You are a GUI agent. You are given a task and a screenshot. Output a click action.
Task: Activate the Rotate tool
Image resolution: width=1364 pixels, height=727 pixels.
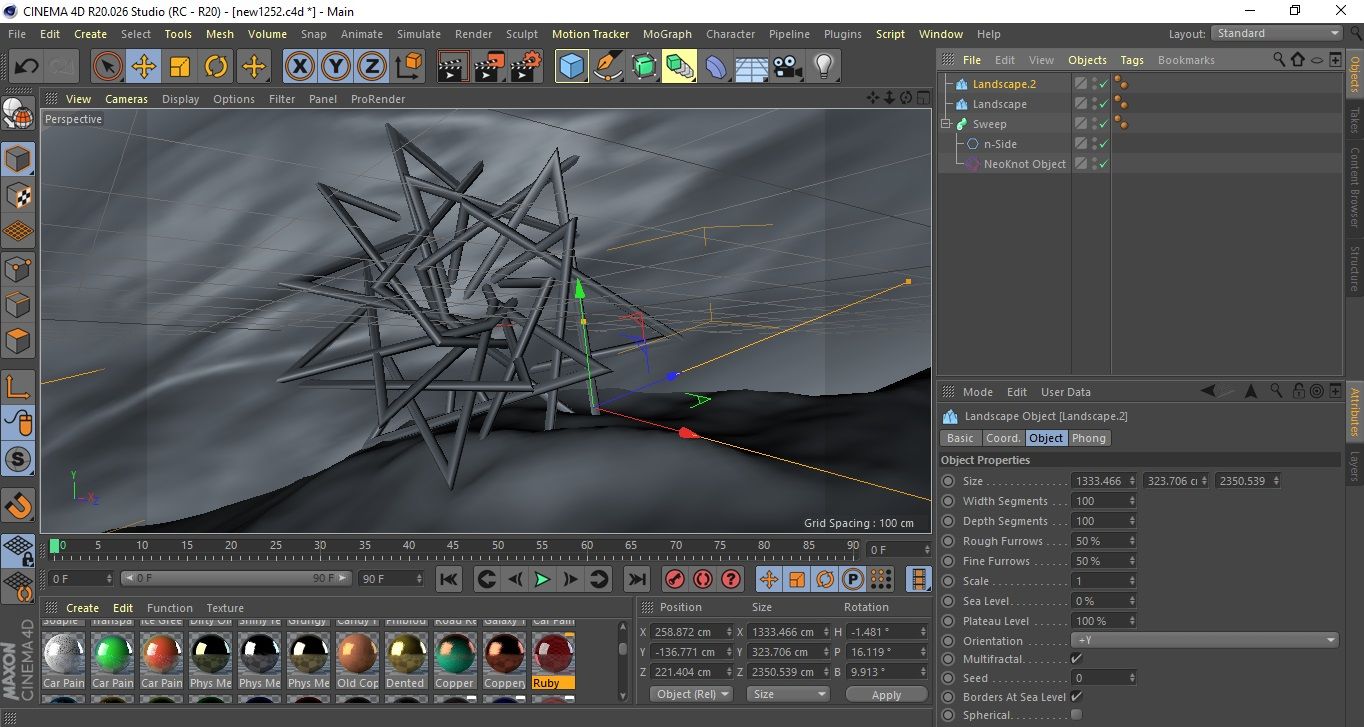216,67
